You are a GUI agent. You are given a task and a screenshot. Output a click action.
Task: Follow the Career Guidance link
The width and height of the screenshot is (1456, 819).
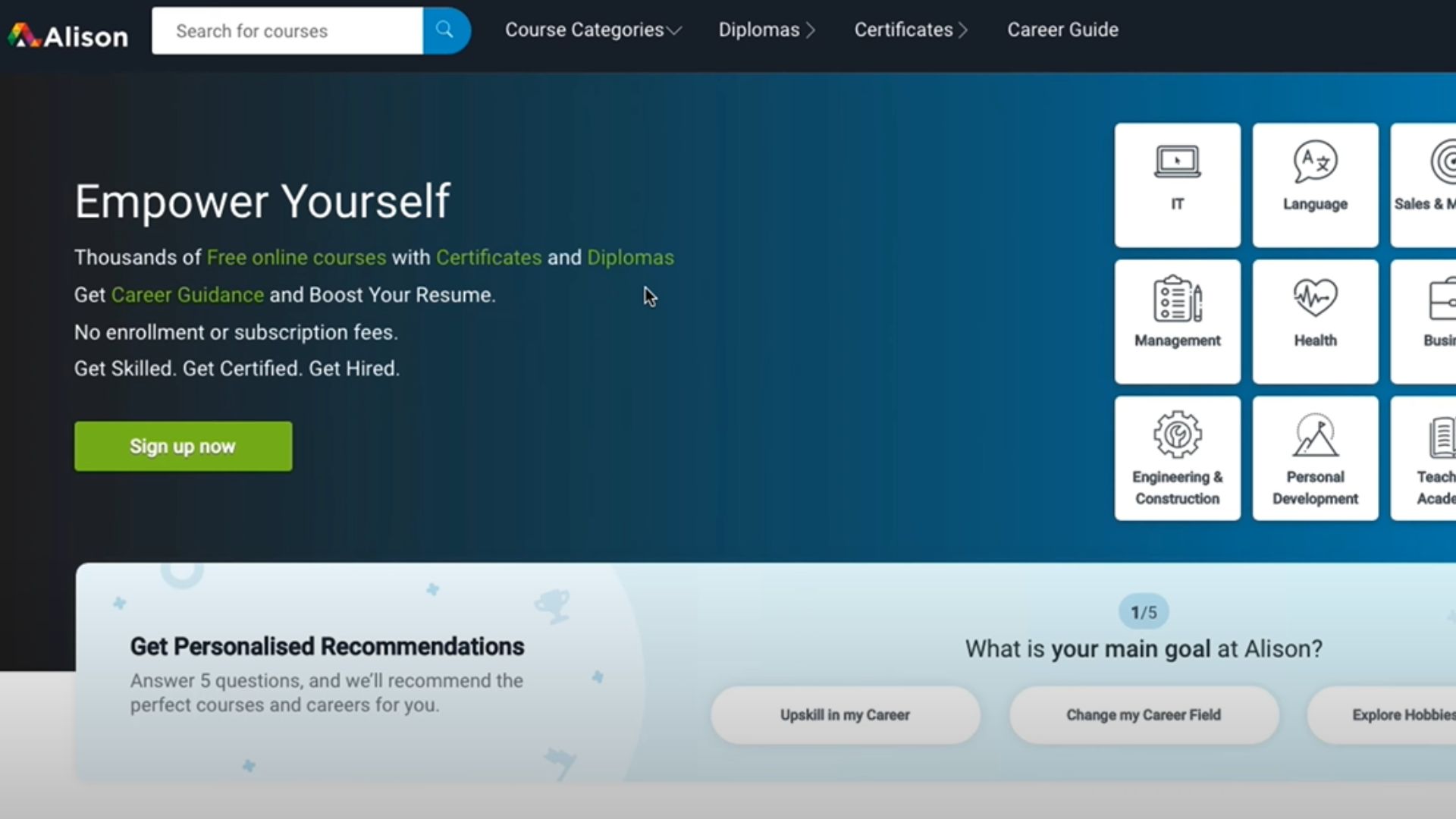point(187,295)
